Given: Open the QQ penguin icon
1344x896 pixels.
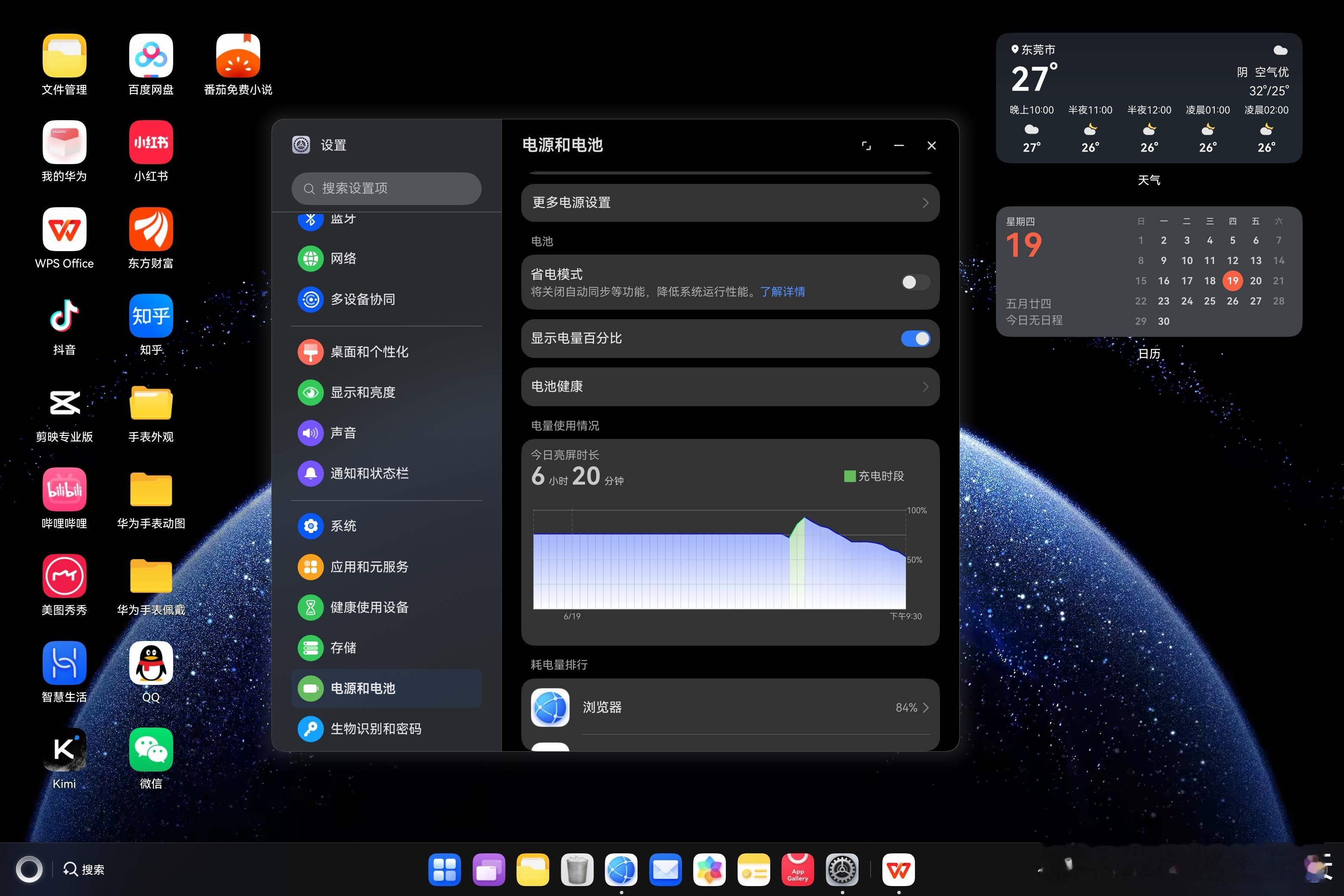Looking at the screenshot, I should coord(151,663).
